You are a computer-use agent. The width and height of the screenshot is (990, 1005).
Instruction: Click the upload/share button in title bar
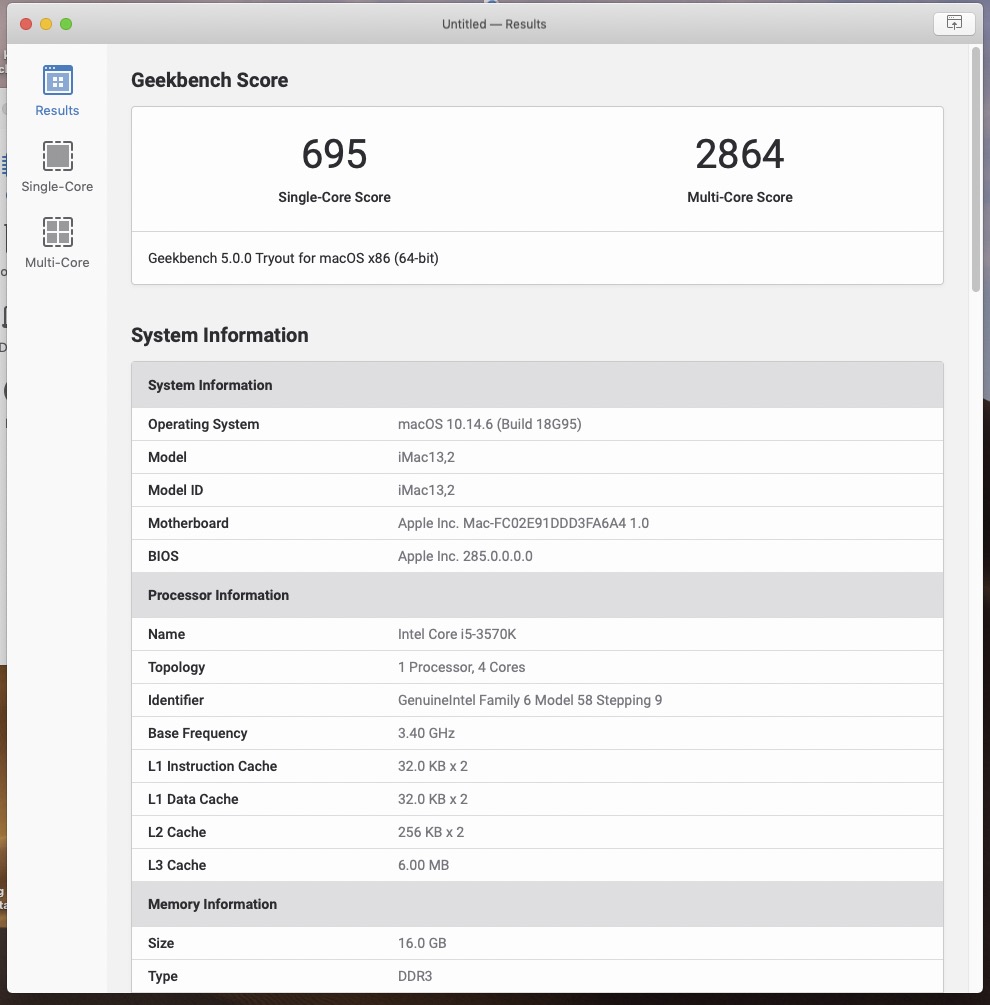(954, 23)
